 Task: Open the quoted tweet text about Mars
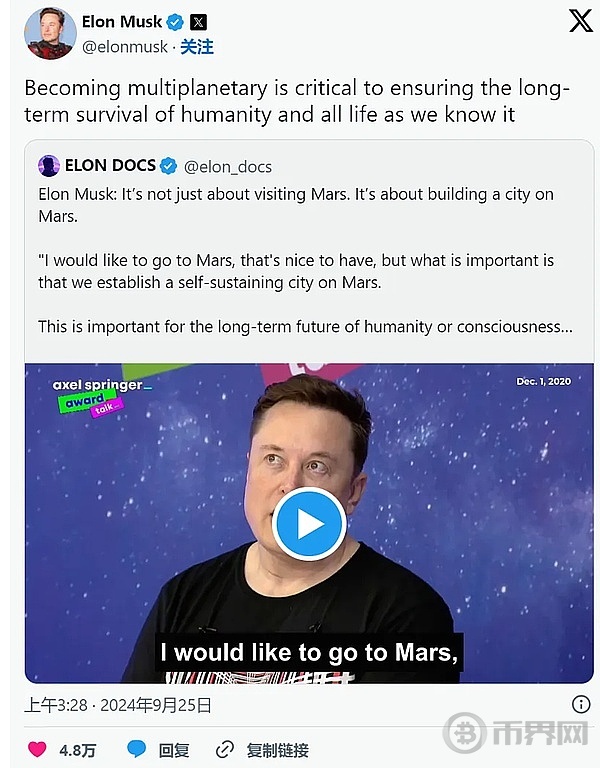295,260
